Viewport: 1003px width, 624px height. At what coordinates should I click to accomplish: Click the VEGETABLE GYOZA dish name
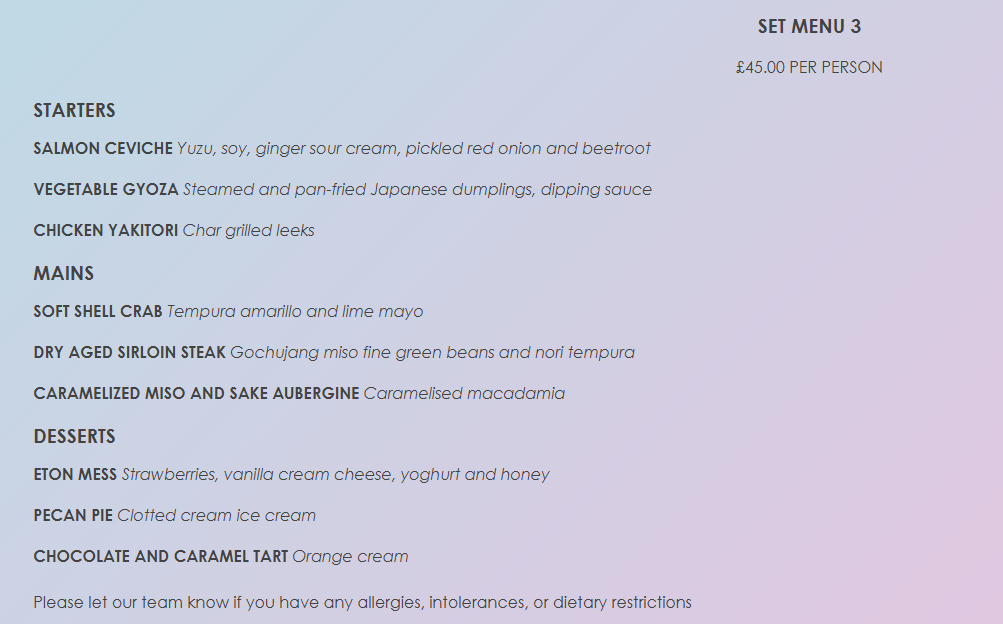pyautogui.click(x=106, y=190)
